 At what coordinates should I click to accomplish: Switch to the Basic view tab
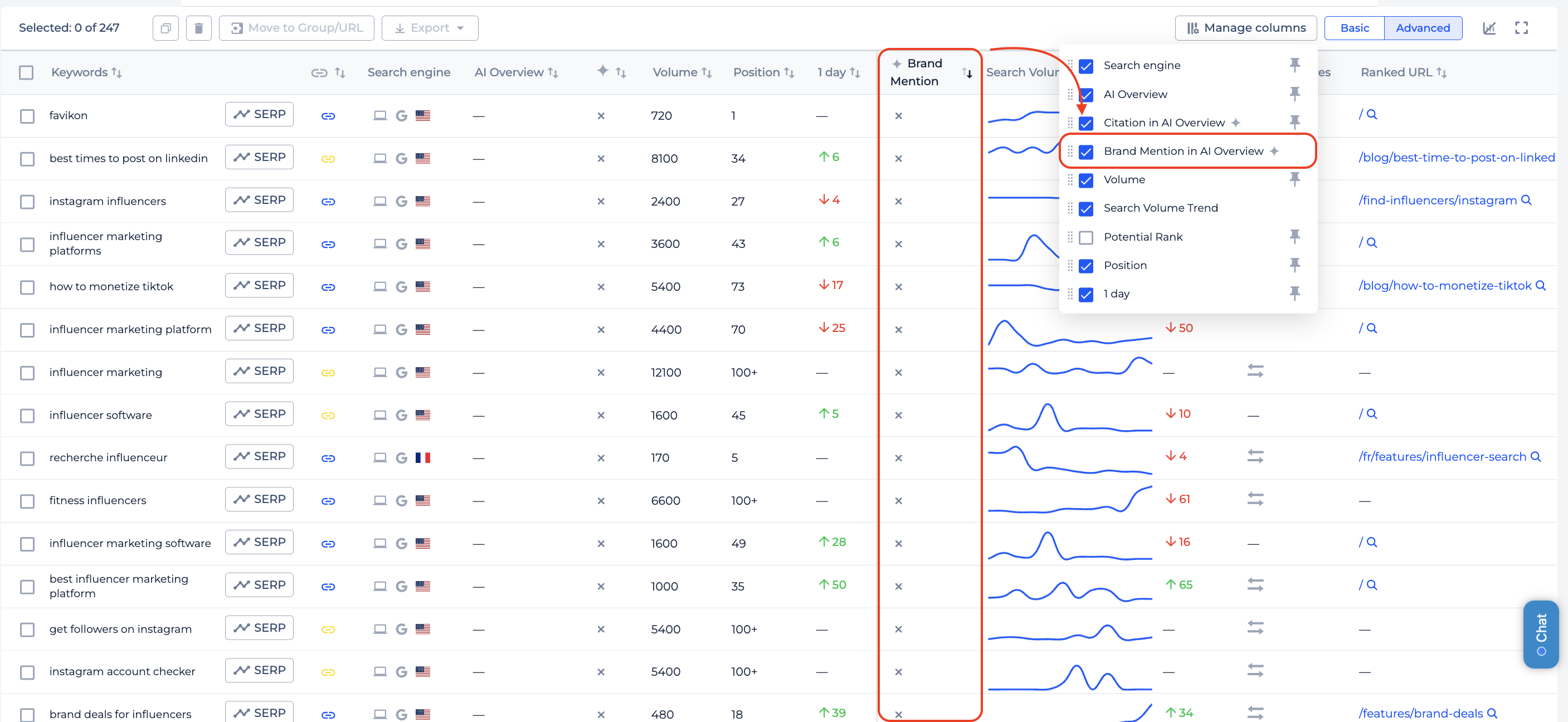[1353, 27]
